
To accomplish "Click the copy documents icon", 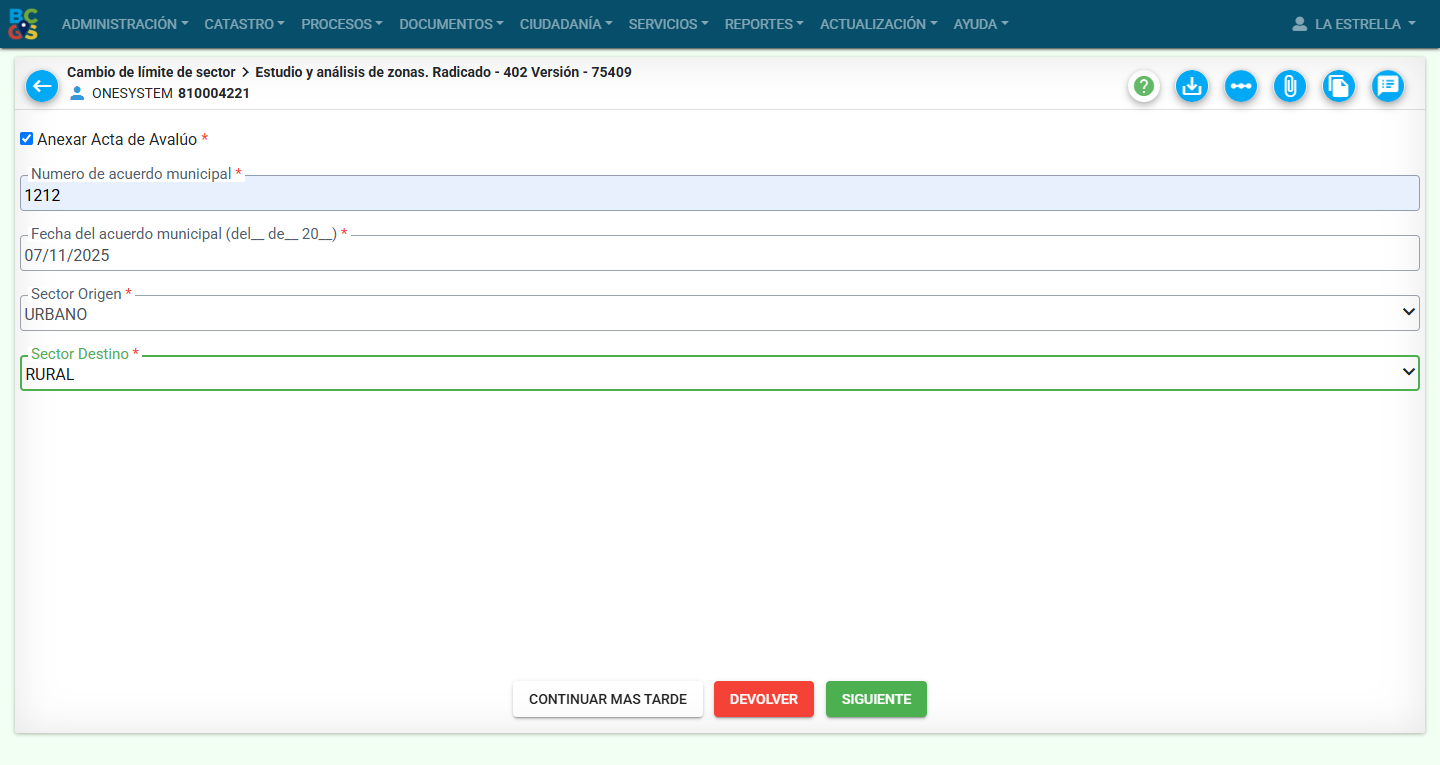I will click(1339, 87).
